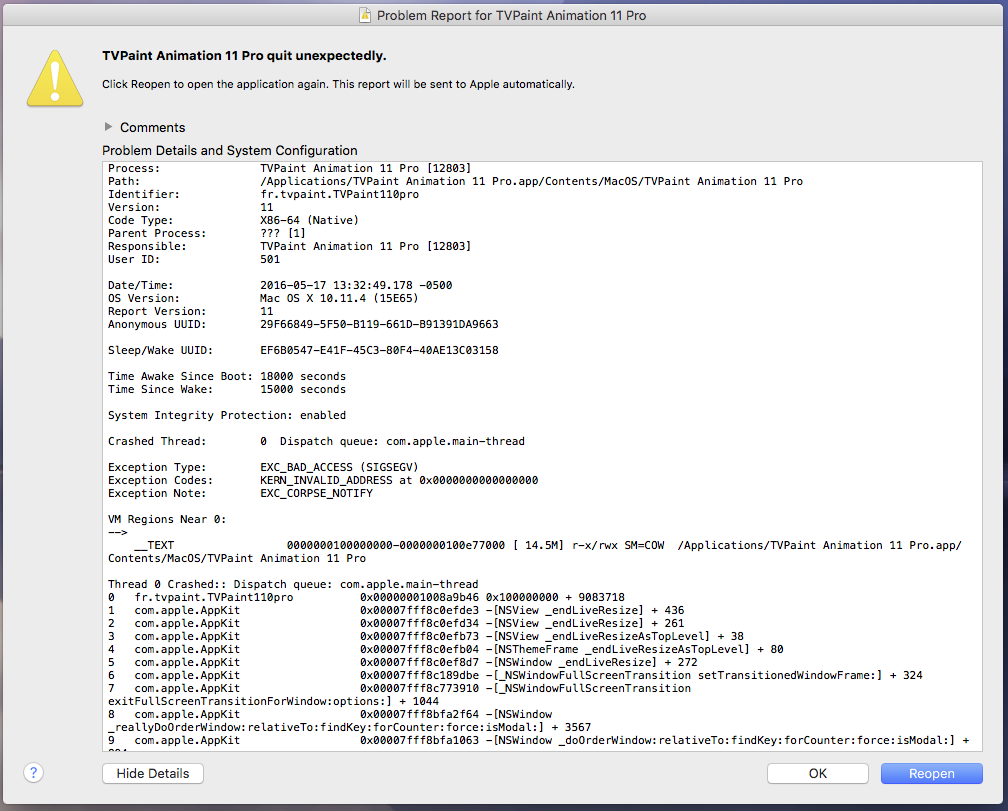Click the frame ending "setTransitionedWindowFrame:] + 324"
The height and width of the screenshot is (811, 1008).
coord(704,675)
